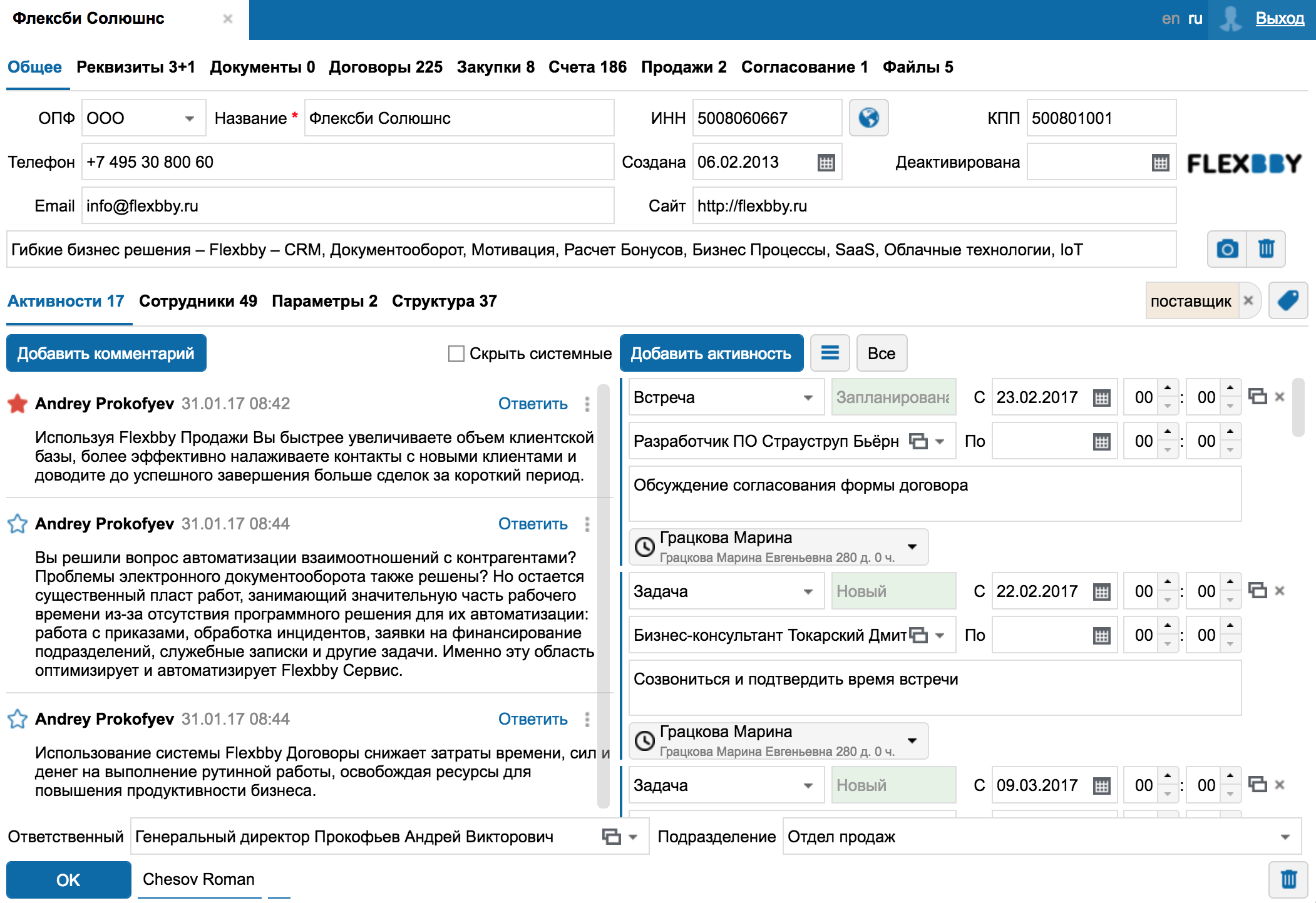Click the blue tag icon
1316x903 pixels.
click(x=1288, y=301)
